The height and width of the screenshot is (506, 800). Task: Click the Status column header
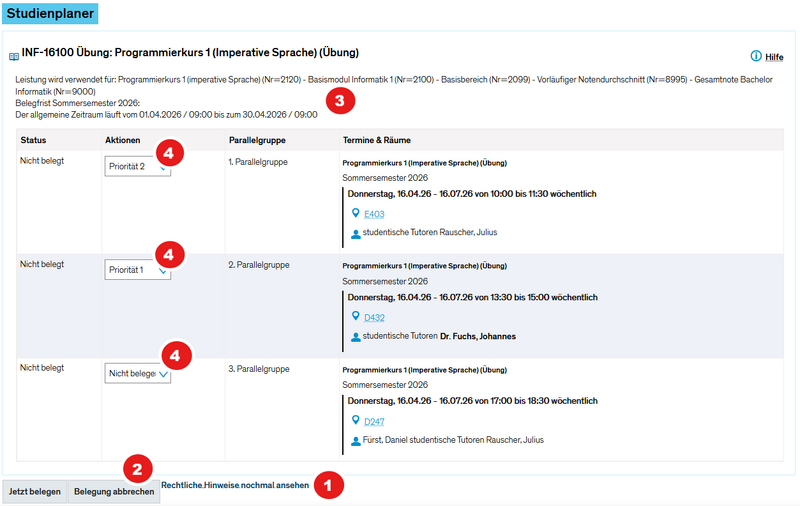click(33, 140)
